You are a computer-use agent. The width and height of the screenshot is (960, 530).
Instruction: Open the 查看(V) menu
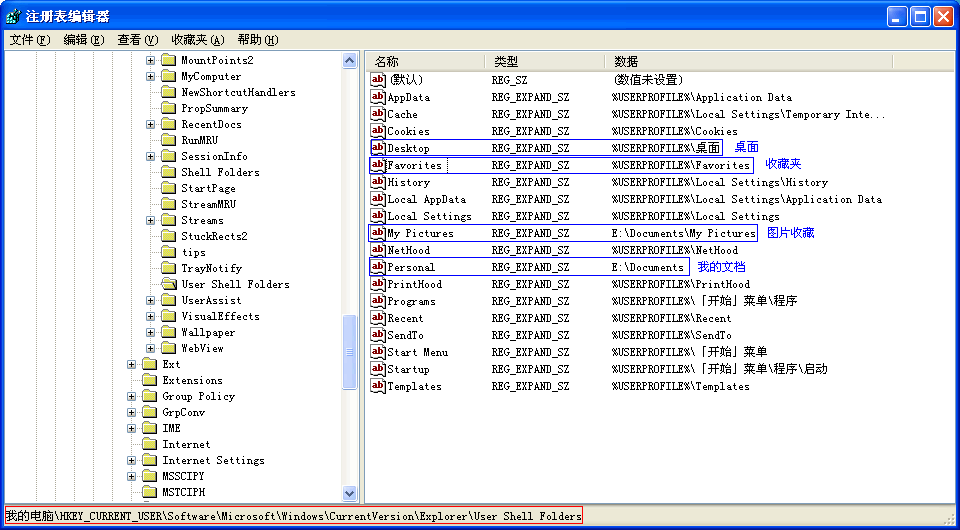pos(138,40)
